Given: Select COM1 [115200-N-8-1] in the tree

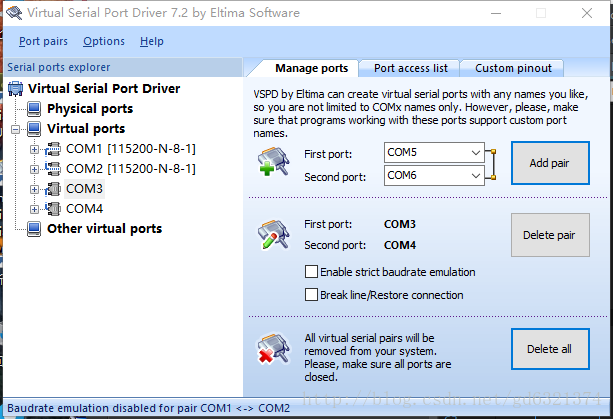Looking at the screenshot, I should coord(131,149).
